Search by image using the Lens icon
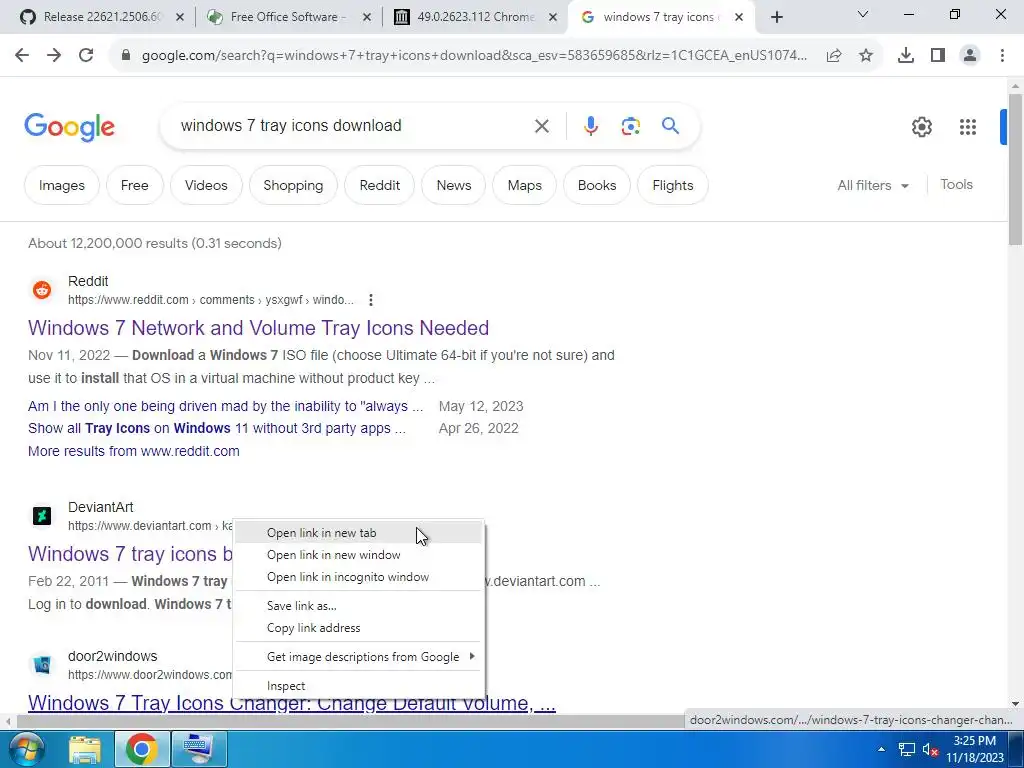The width and height of the screenshot is (1024, 768). tap(631, 126)
